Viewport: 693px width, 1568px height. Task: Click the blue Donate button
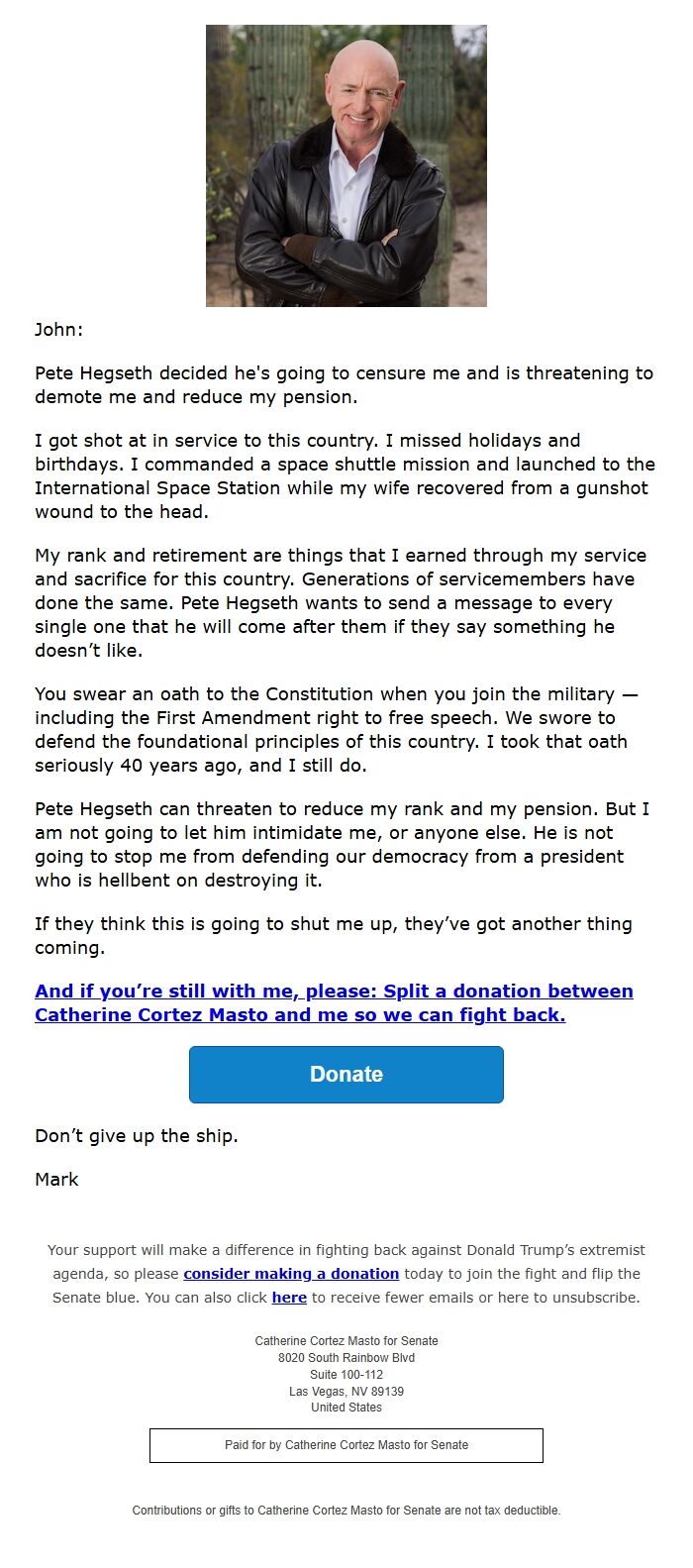click(346, 1074)
